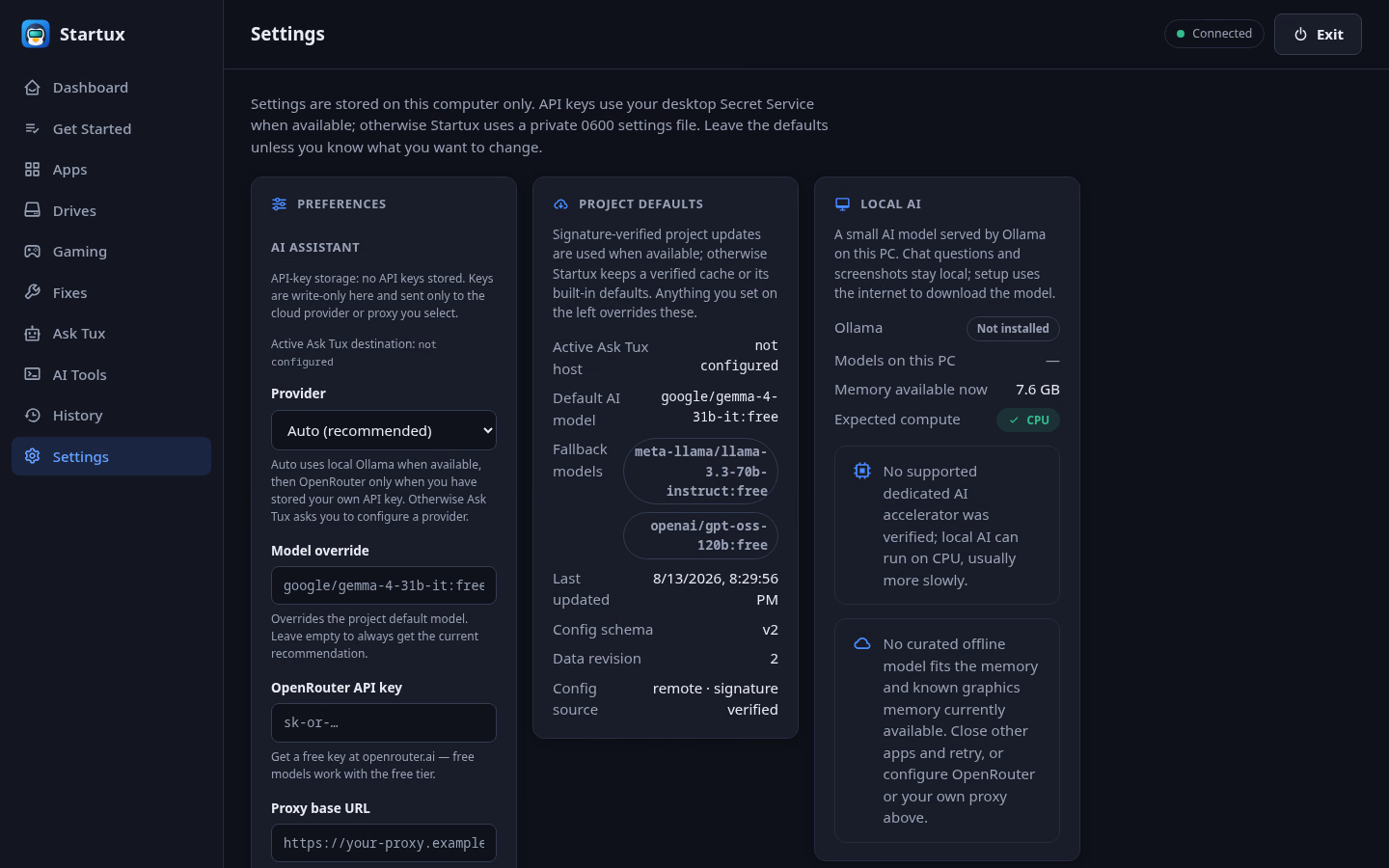The image size is (1389, 868).
Task: Click the Apps grid icon
Action: click(x=33, y=170)
